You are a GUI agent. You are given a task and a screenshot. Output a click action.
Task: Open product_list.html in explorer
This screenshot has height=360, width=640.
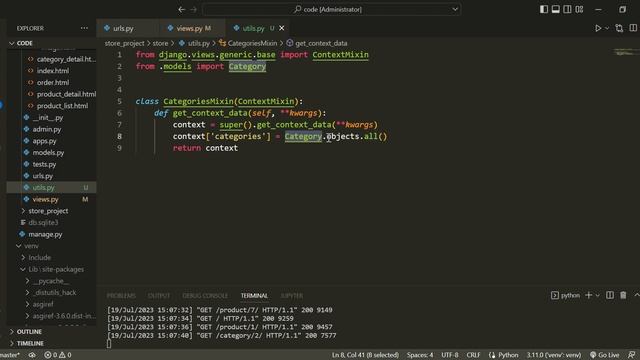coord(62,106)
